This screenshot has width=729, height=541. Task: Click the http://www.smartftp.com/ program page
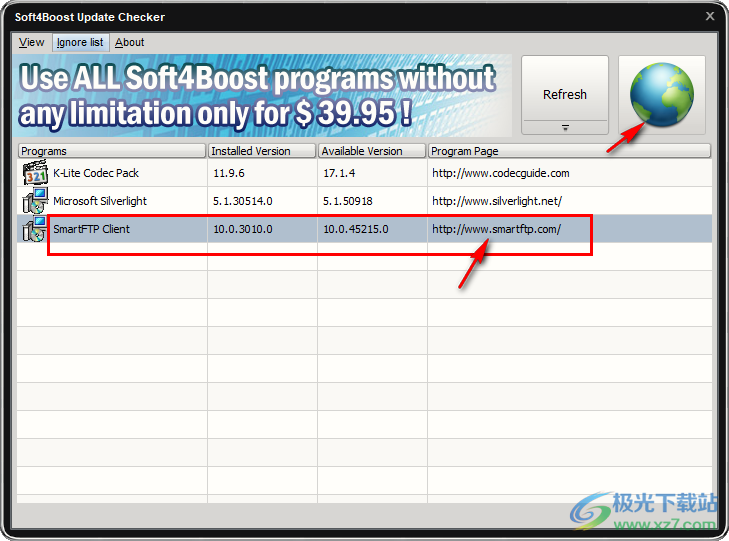pos(497,229)
